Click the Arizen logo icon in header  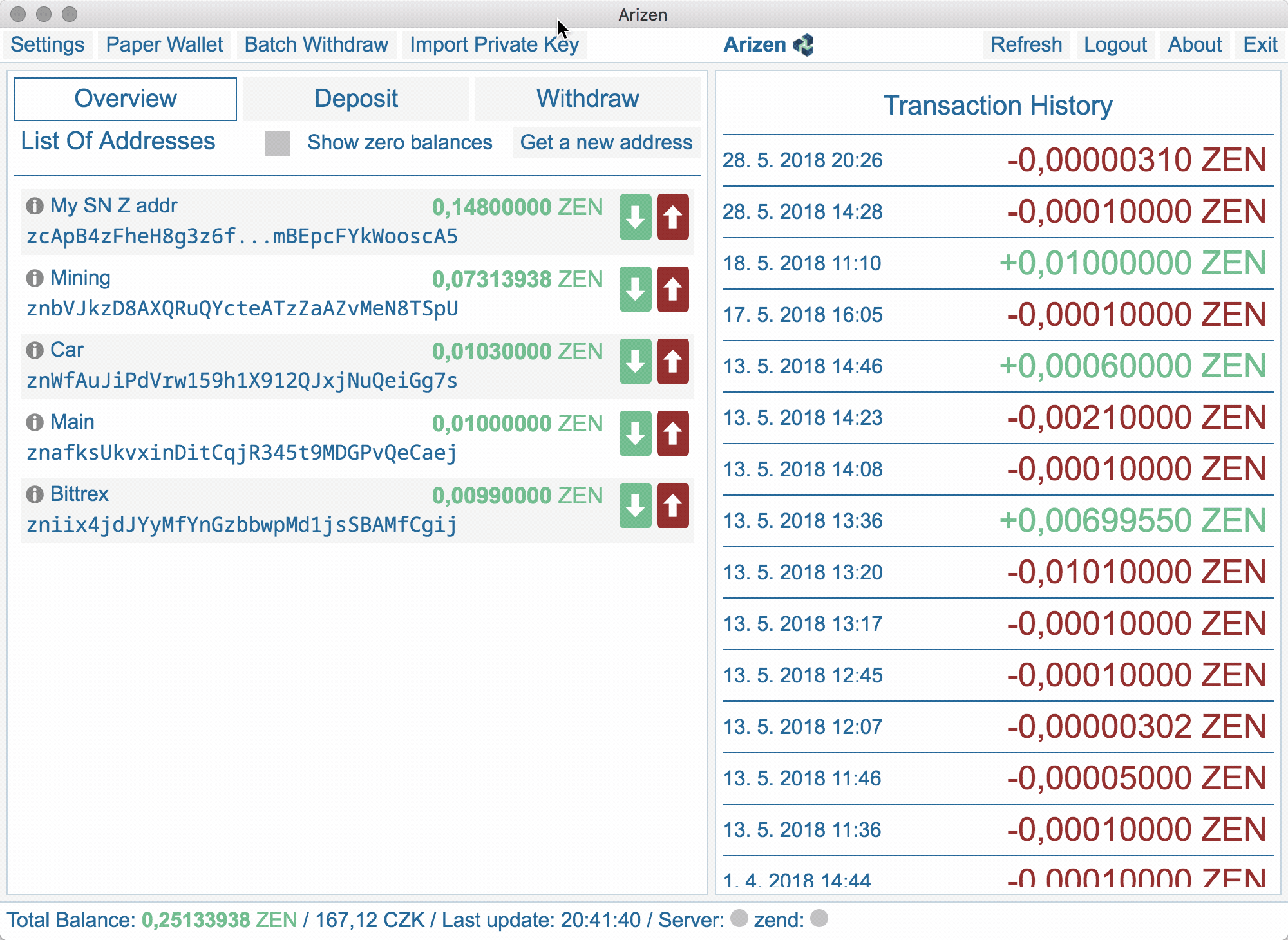click(x=803, y=45)
